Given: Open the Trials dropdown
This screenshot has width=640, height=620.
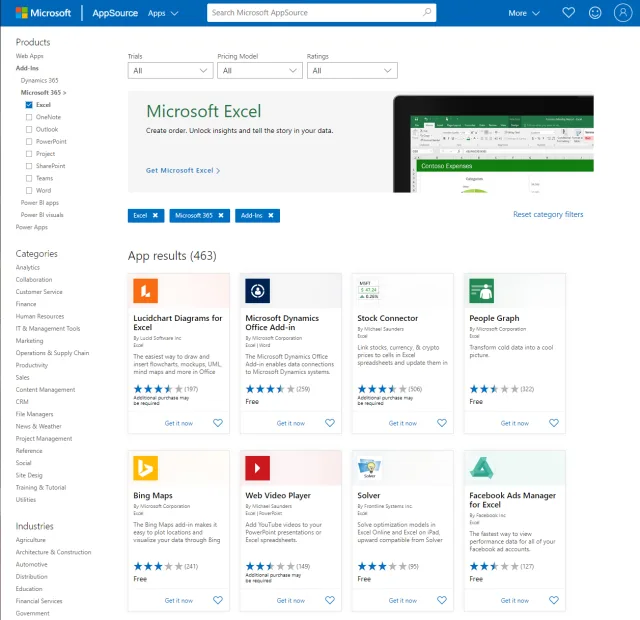Looking at the screenshot, I should [x=170, y=71].
